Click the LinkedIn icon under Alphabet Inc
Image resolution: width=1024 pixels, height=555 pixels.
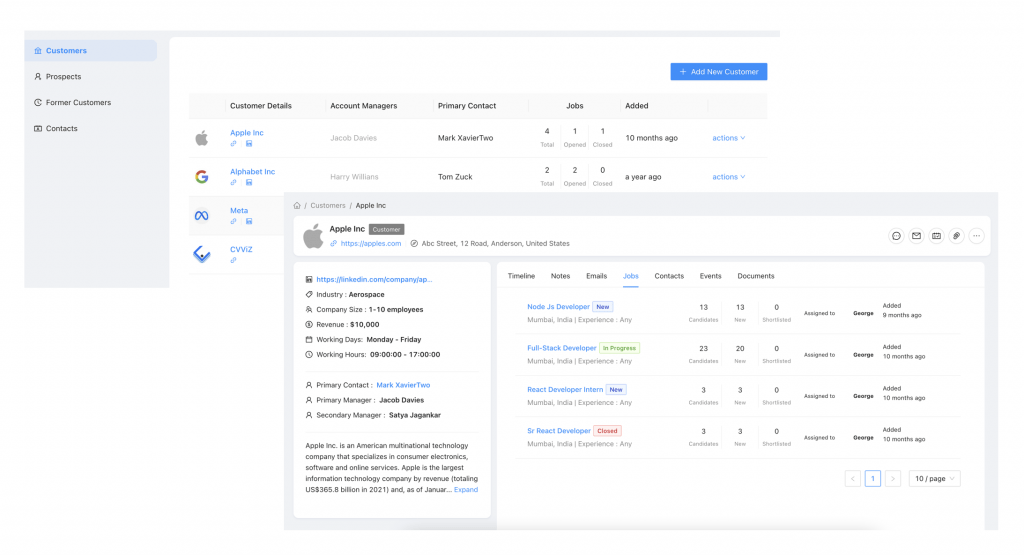[x=249, y=183]
